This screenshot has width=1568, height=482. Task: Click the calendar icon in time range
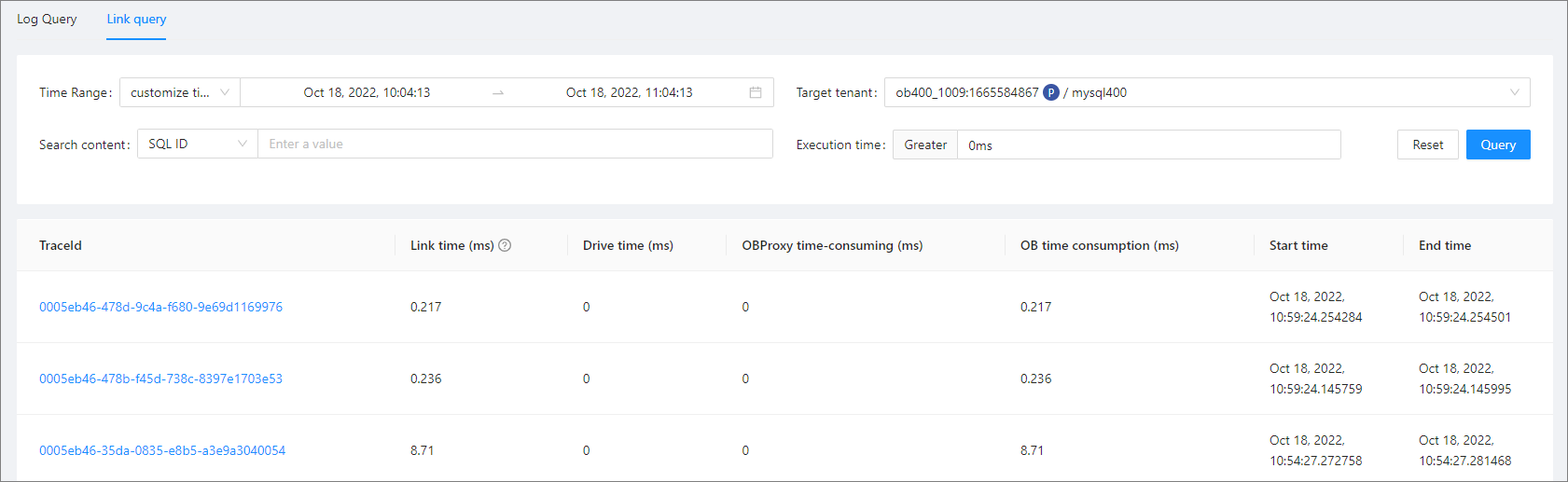[x=756, y=92]
